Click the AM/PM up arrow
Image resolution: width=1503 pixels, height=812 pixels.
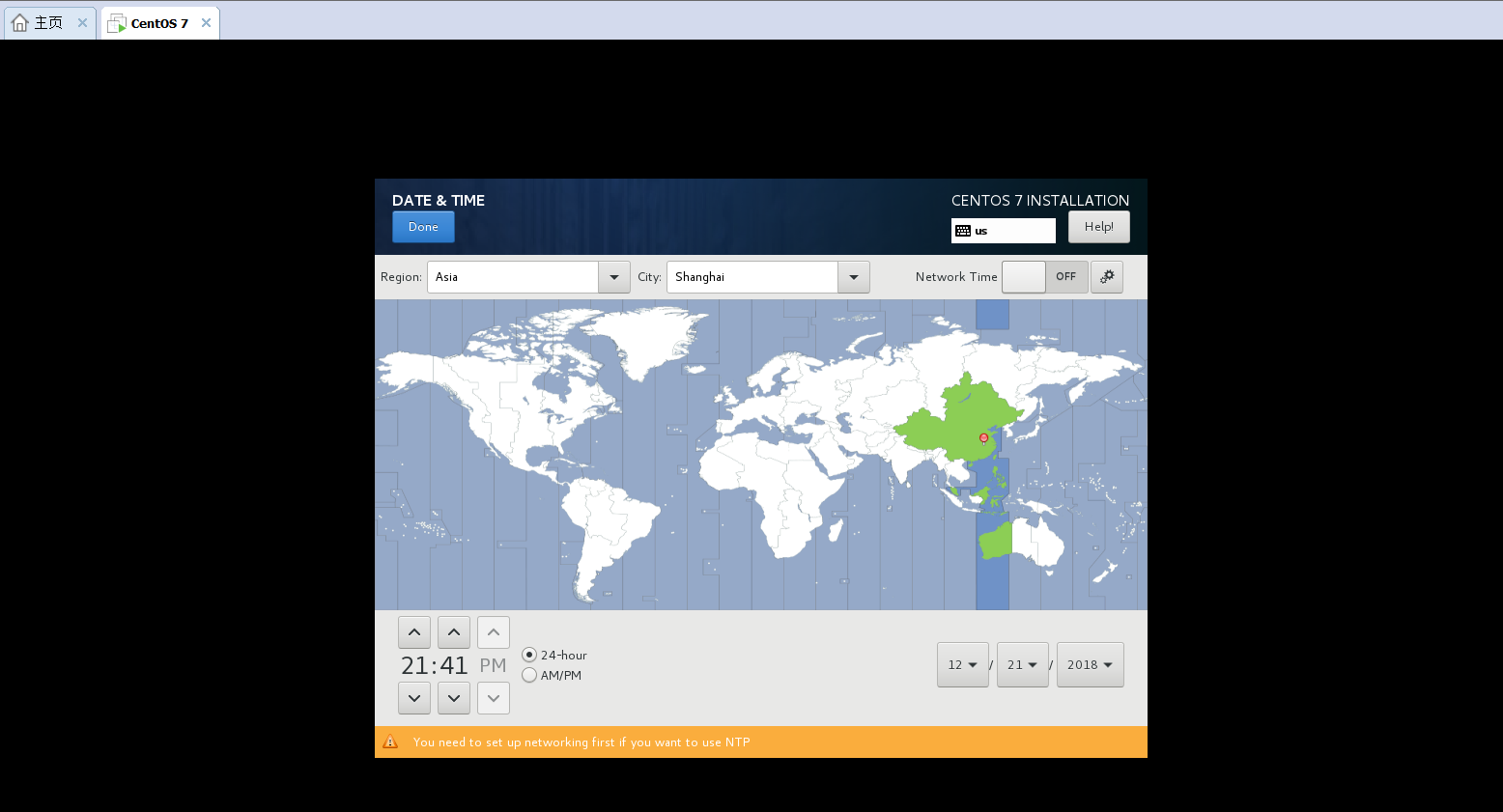(494, 632)
